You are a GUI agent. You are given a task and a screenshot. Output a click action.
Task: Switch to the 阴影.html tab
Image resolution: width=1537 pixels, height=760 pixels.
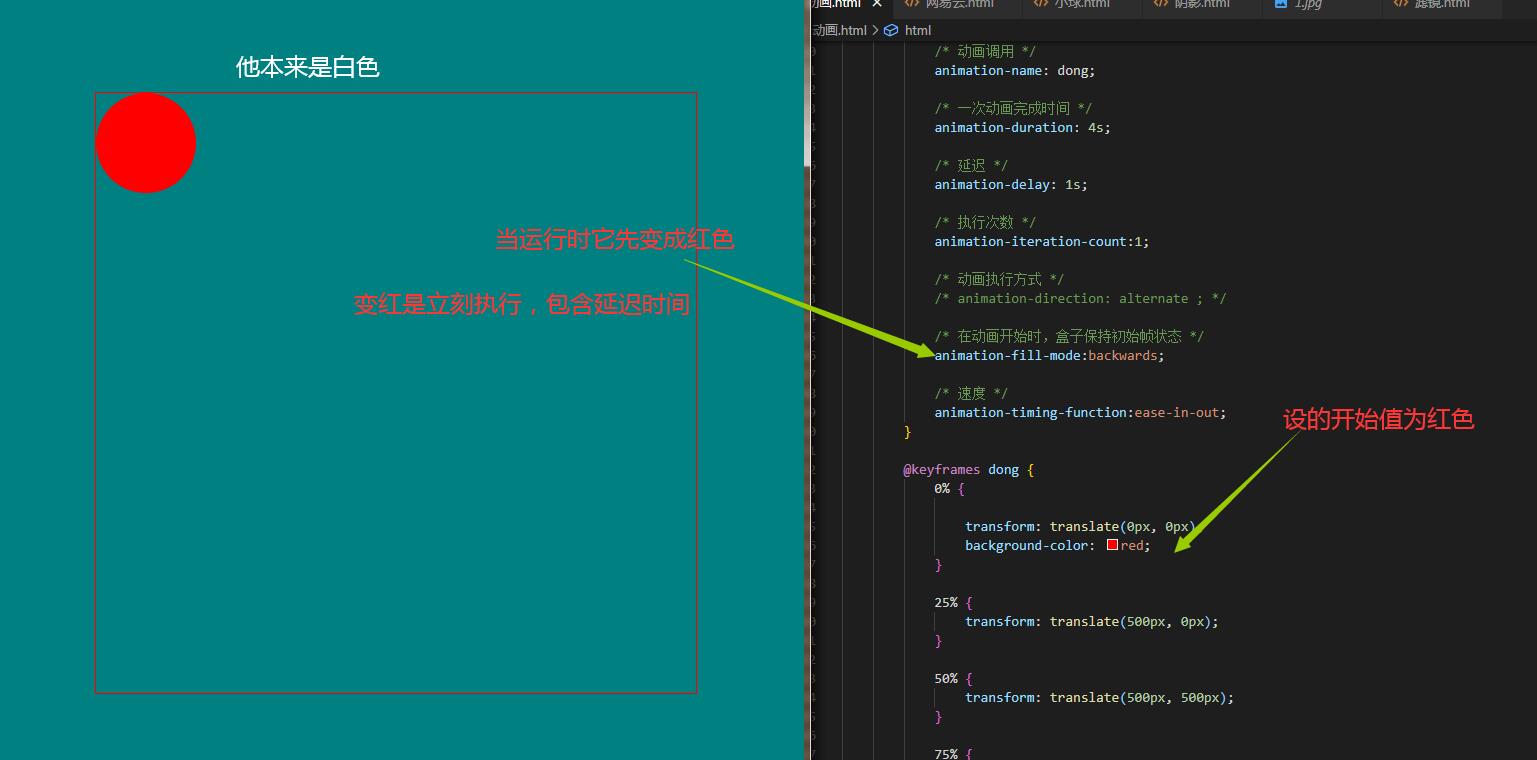pos(1203,5)
